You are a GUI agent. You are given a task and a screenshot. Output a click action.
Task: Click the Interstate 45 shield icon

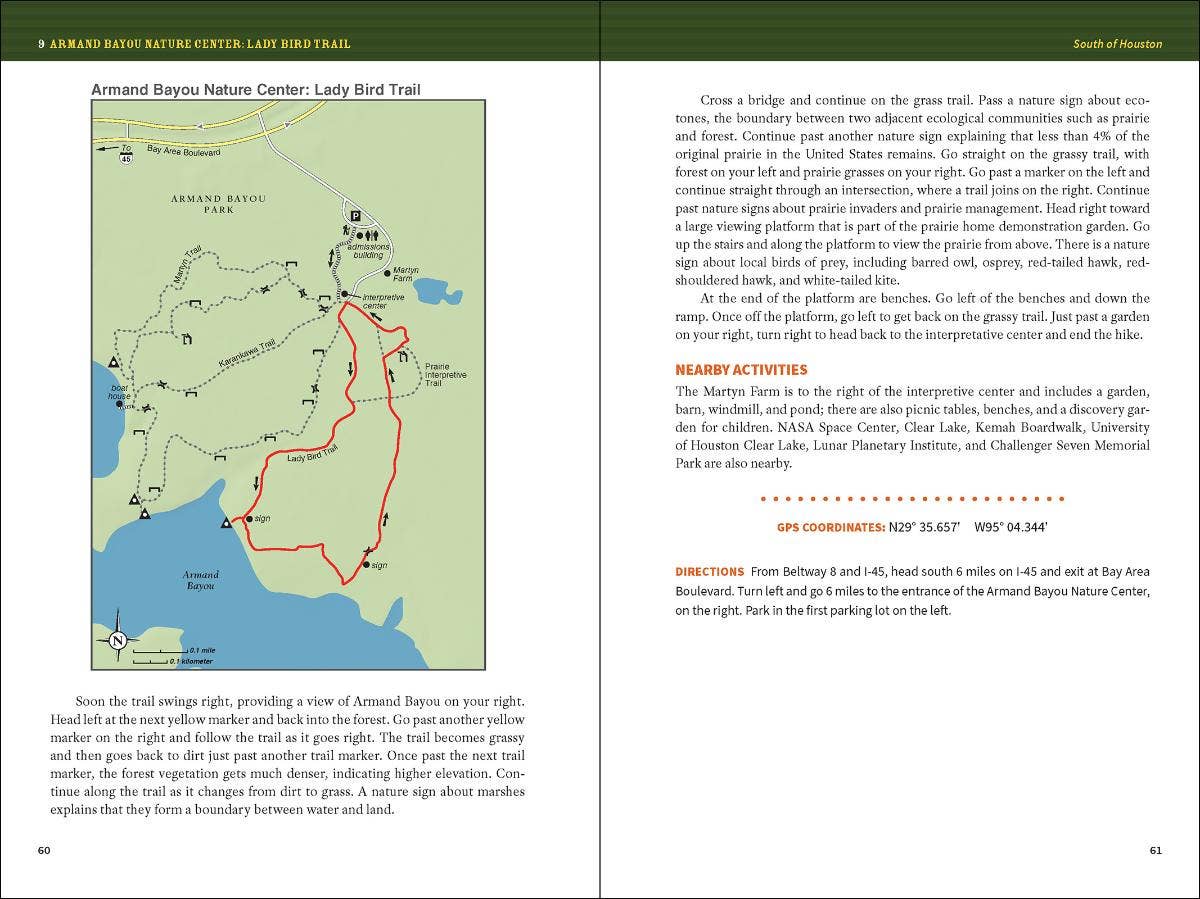point(125,159)
